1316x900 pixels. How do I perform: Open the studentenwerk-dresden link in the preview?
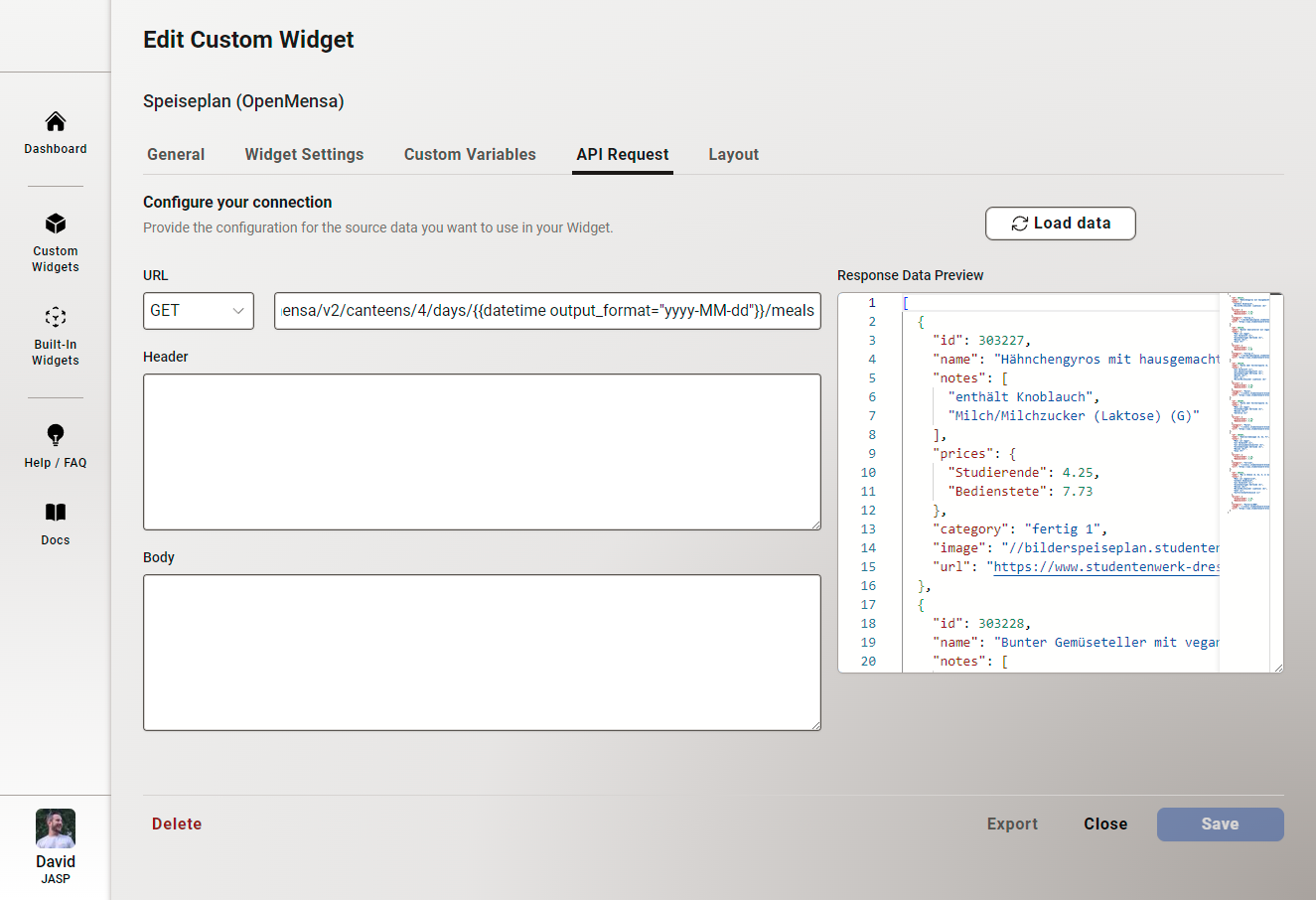(1105, 566)
